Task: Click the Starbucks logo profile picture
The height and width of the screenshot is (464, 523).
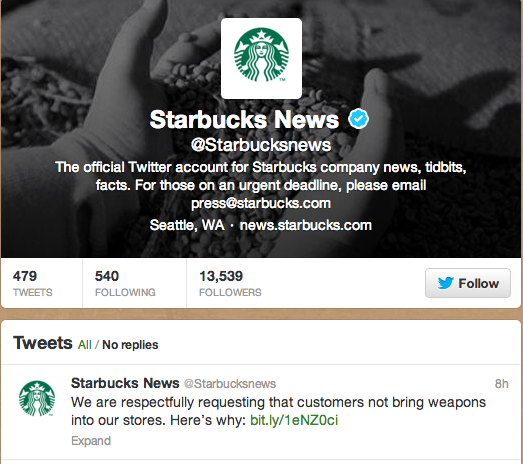Action: [x=262, y=58]
